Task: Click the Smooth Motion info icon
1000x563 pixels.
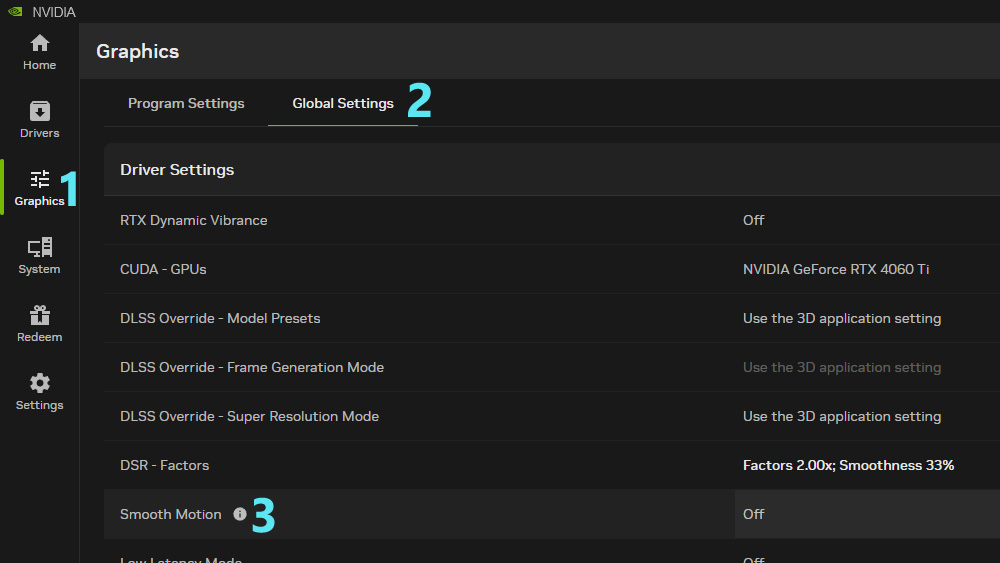Action: pos(240,514)
